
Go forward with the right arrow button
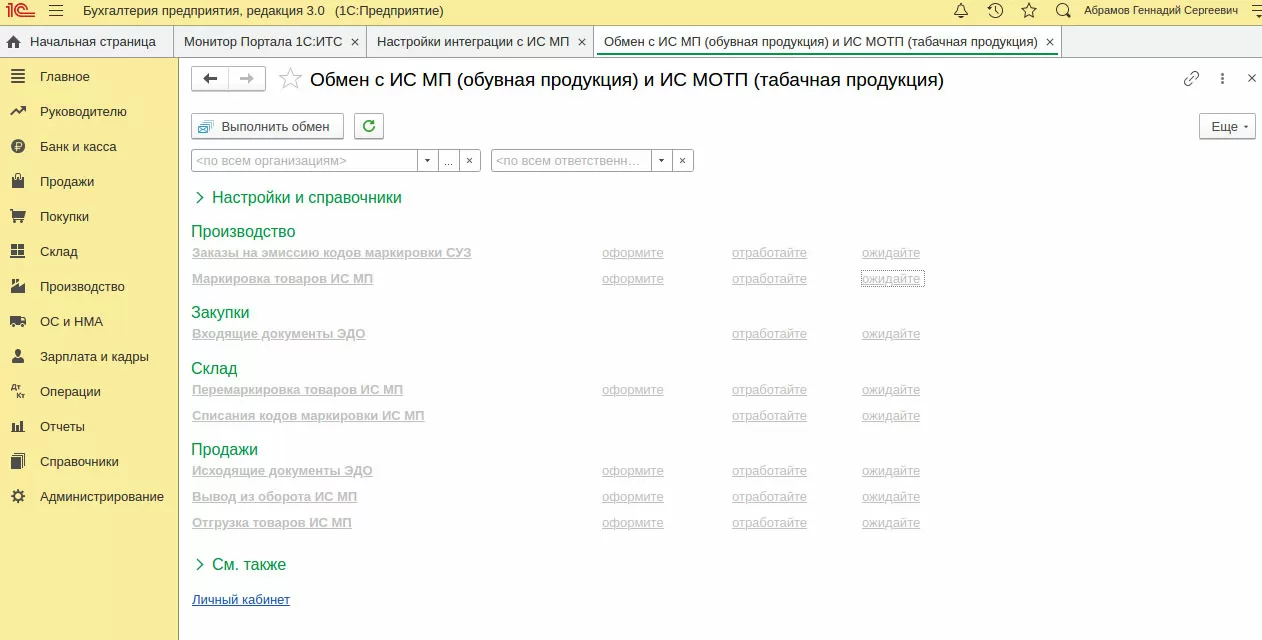coord(247,79)
